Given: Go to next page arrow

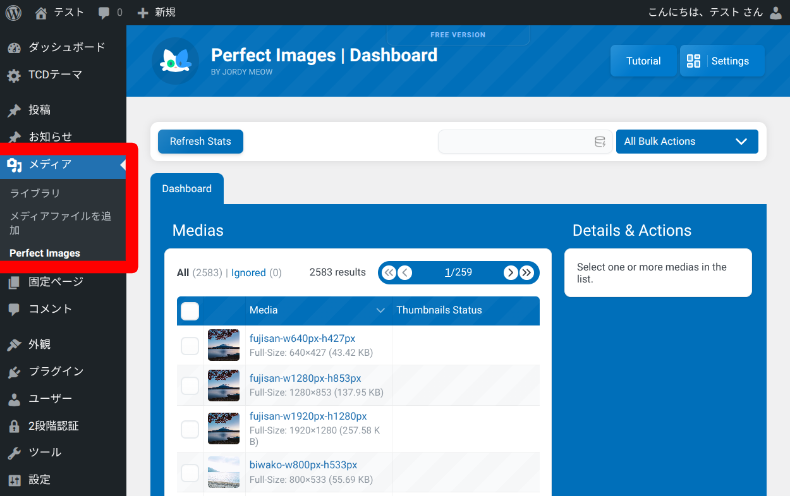Looking at the screenshot, I should click(x=510, y=273).
